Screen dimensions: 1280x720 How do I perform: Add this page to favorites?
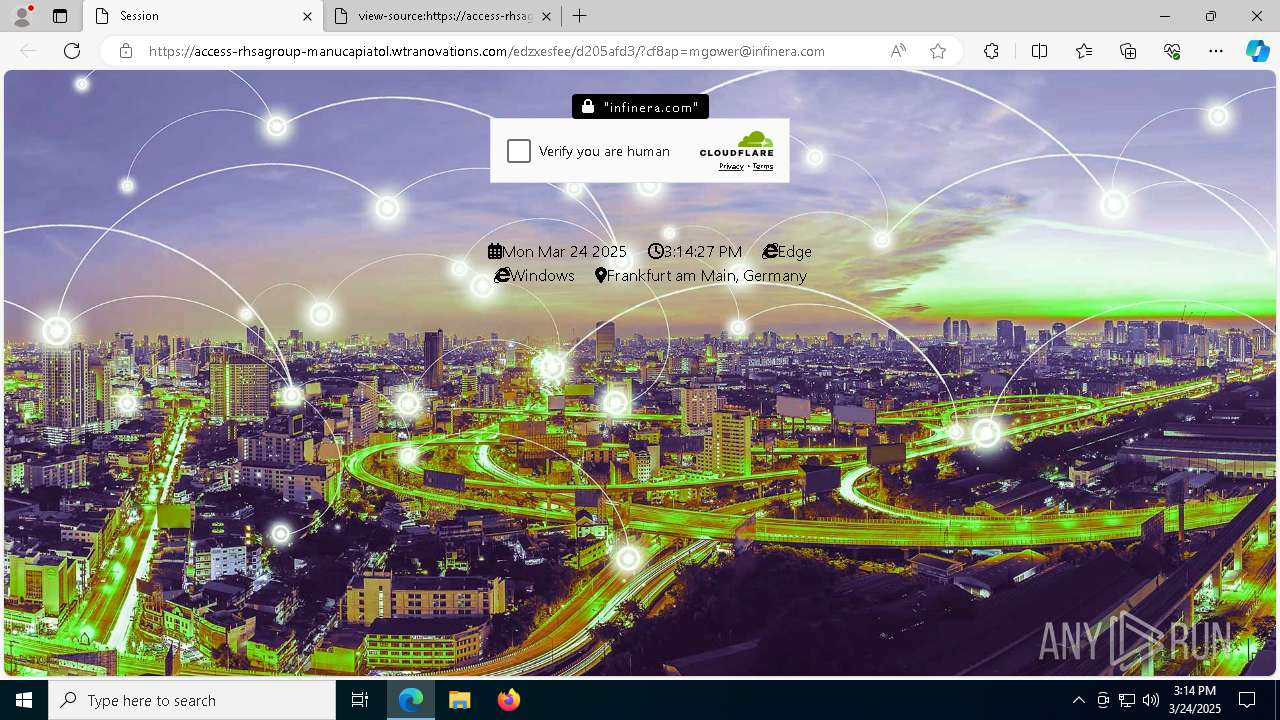pyautogui.click(x=938, y=51)
